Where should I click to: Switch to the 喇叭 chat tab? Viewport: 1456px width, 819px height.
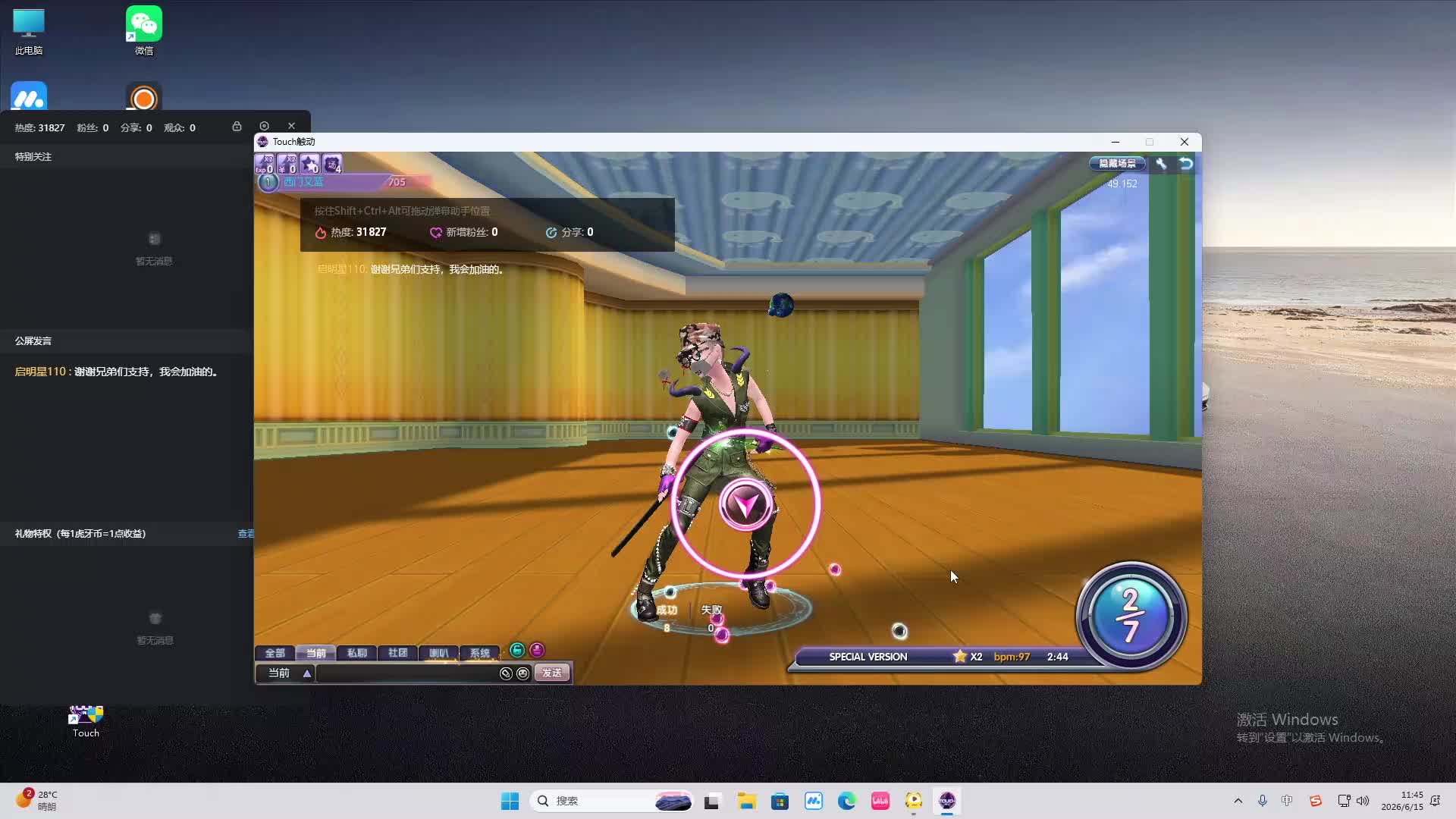click(x=438, y=653)
